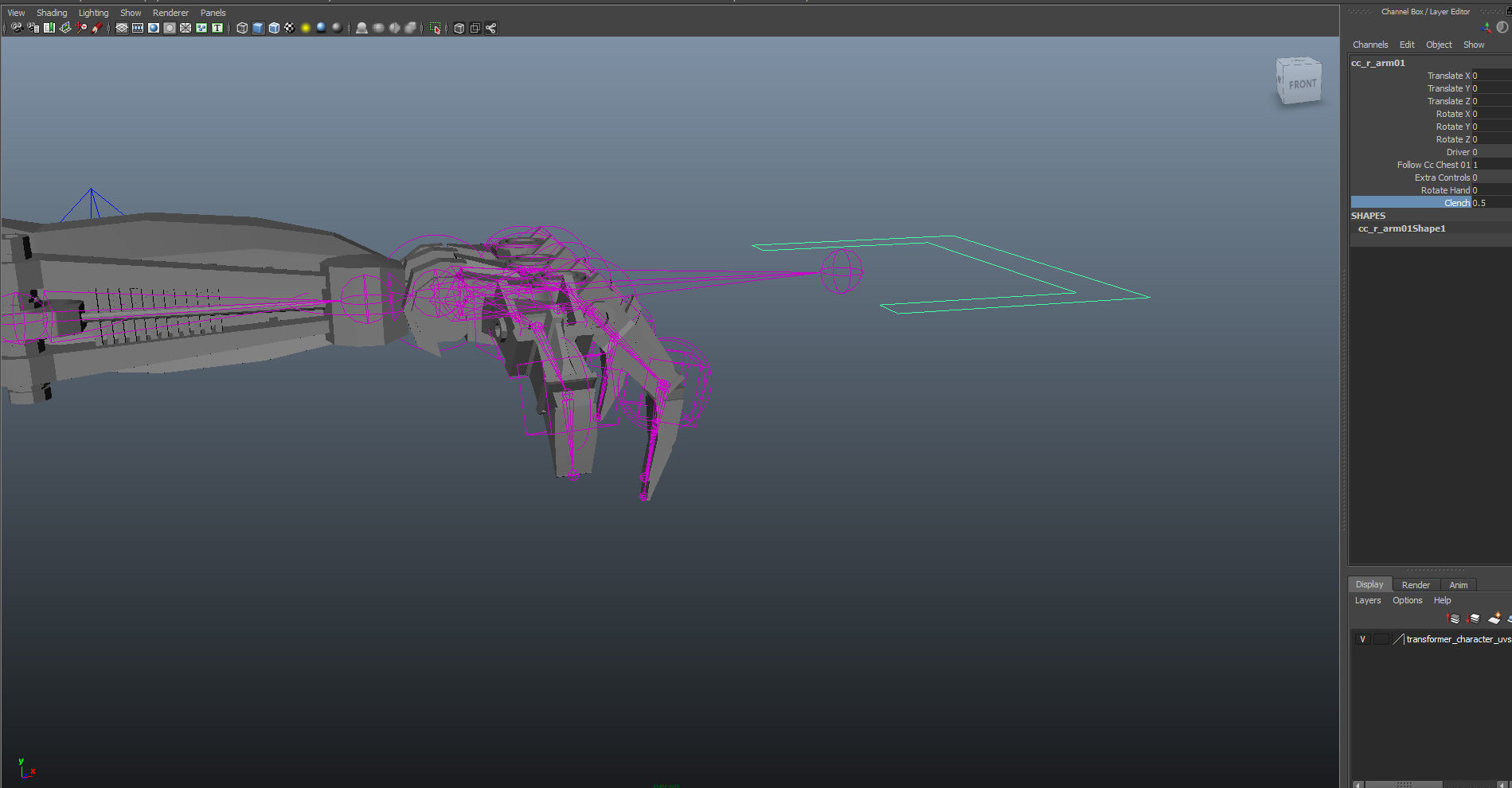
Task: Select the Translate X channel label
Action: pos(1448,76)
